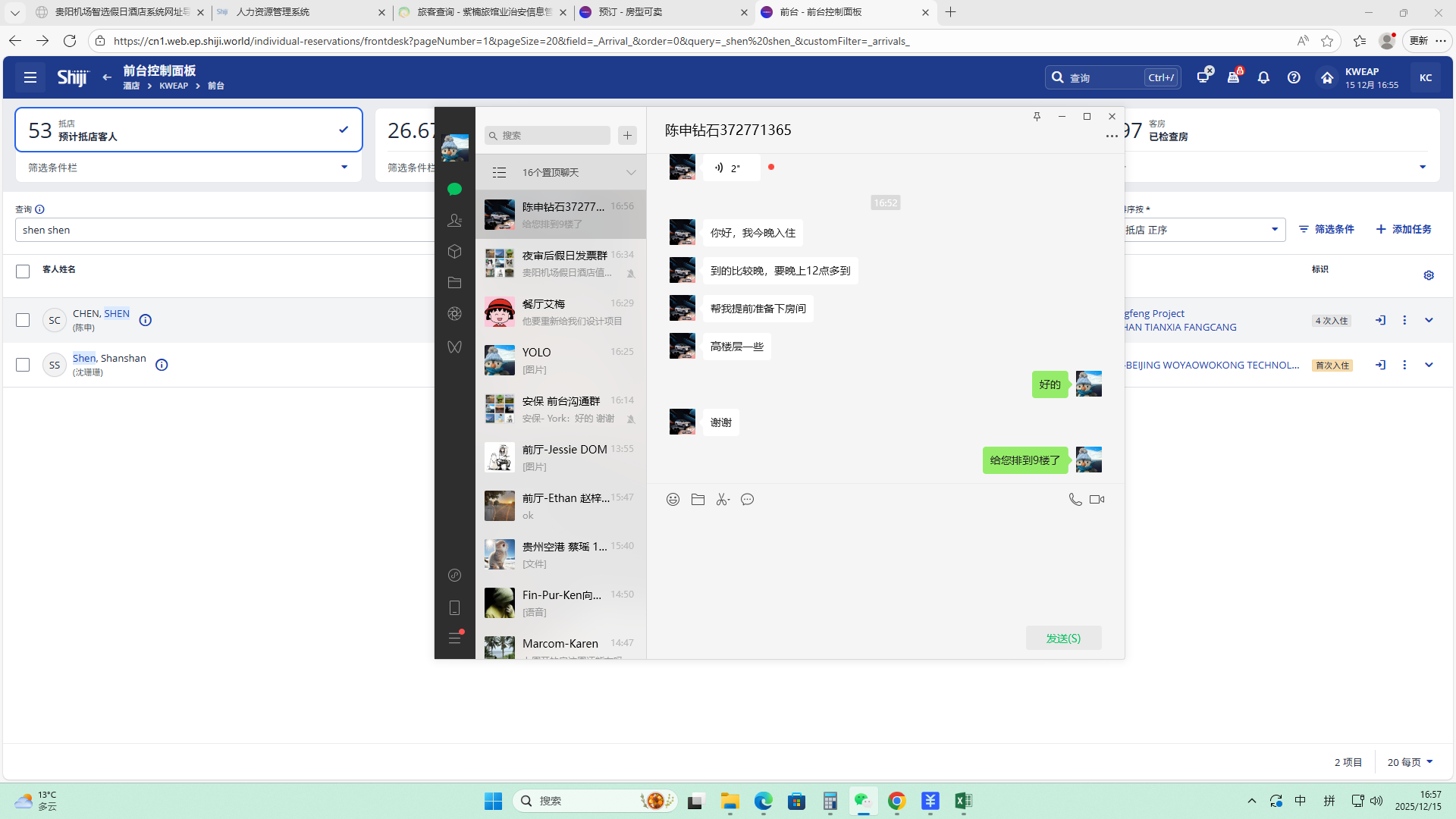Click the screenshot scissors icon
Viewport: 1456px width, 819px height.
[722, 499]
